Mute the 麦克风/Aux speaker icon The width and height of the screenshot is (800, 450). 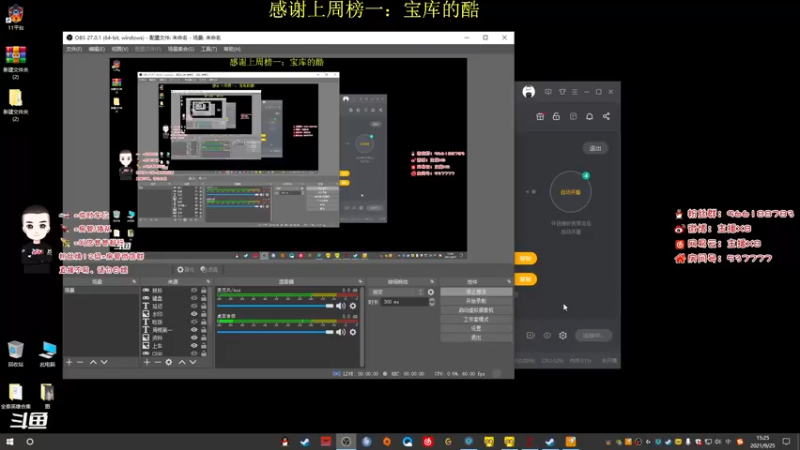[340, 306]
